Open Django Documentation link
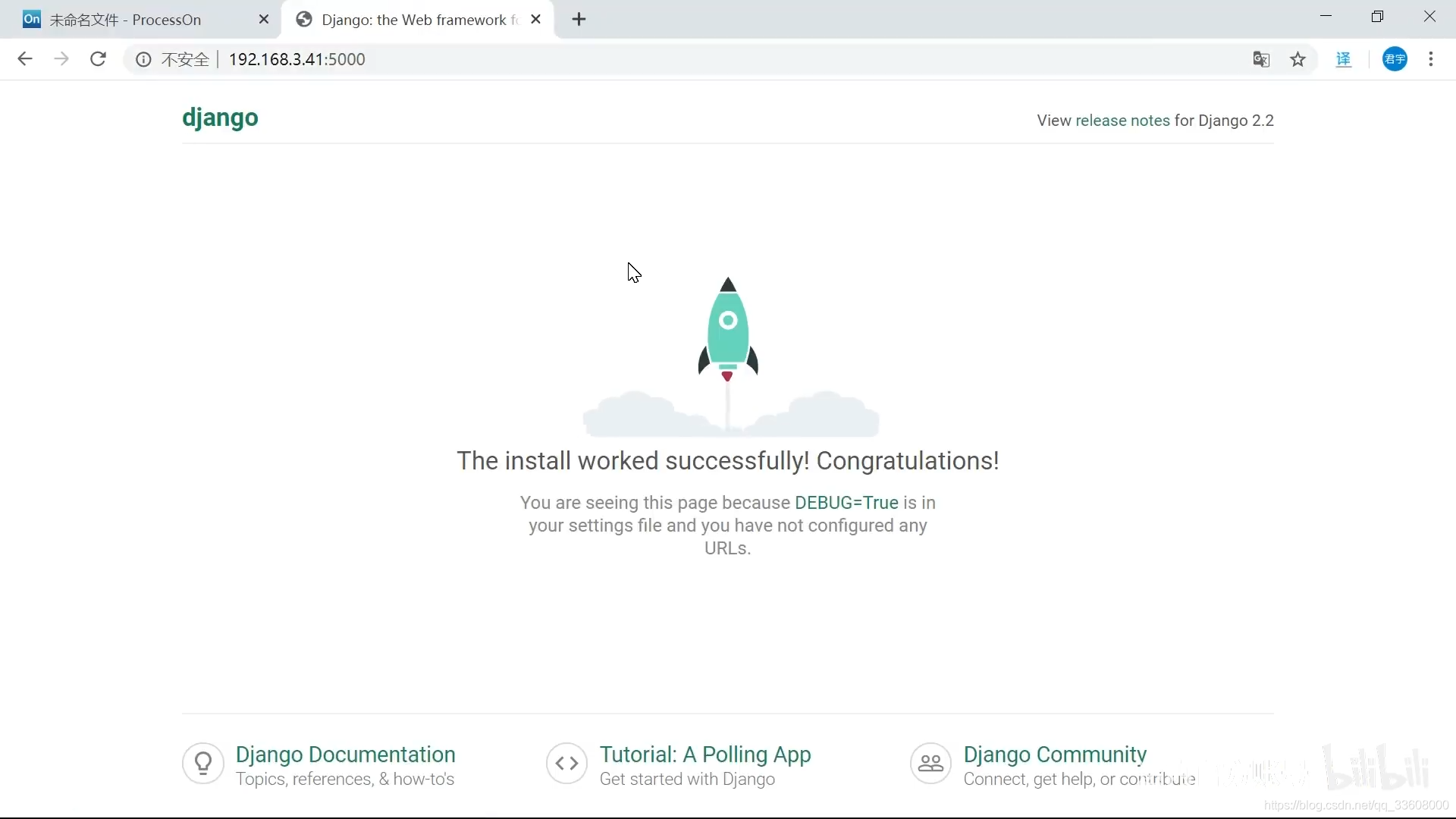The width and height of the screenshot is (1456, 819). tap(345, 755)
